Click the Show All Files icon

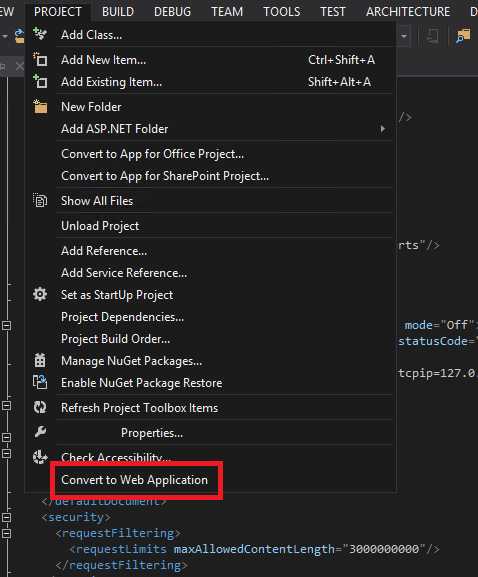[40, 201]
